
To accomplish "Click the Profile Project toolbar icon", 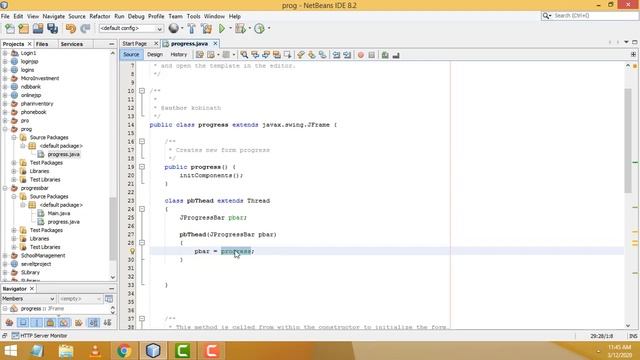I will click(259, 29).
